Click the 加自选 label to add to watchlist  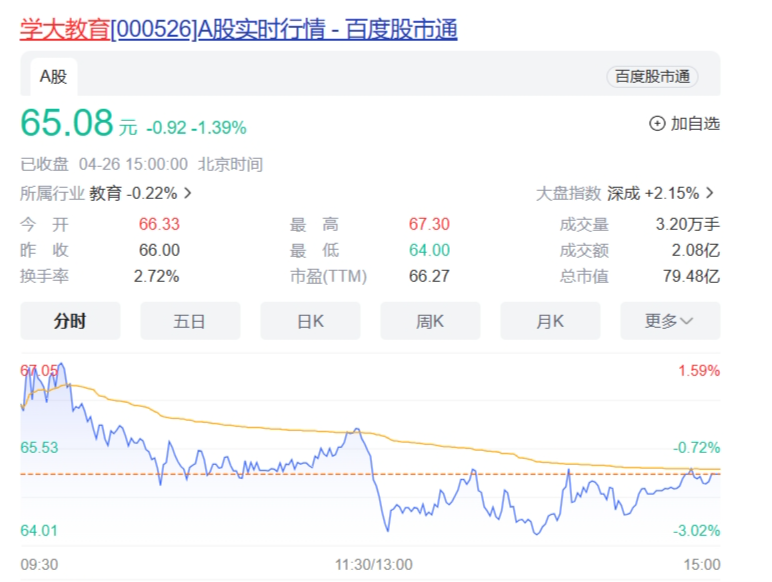tap(695, 123)
